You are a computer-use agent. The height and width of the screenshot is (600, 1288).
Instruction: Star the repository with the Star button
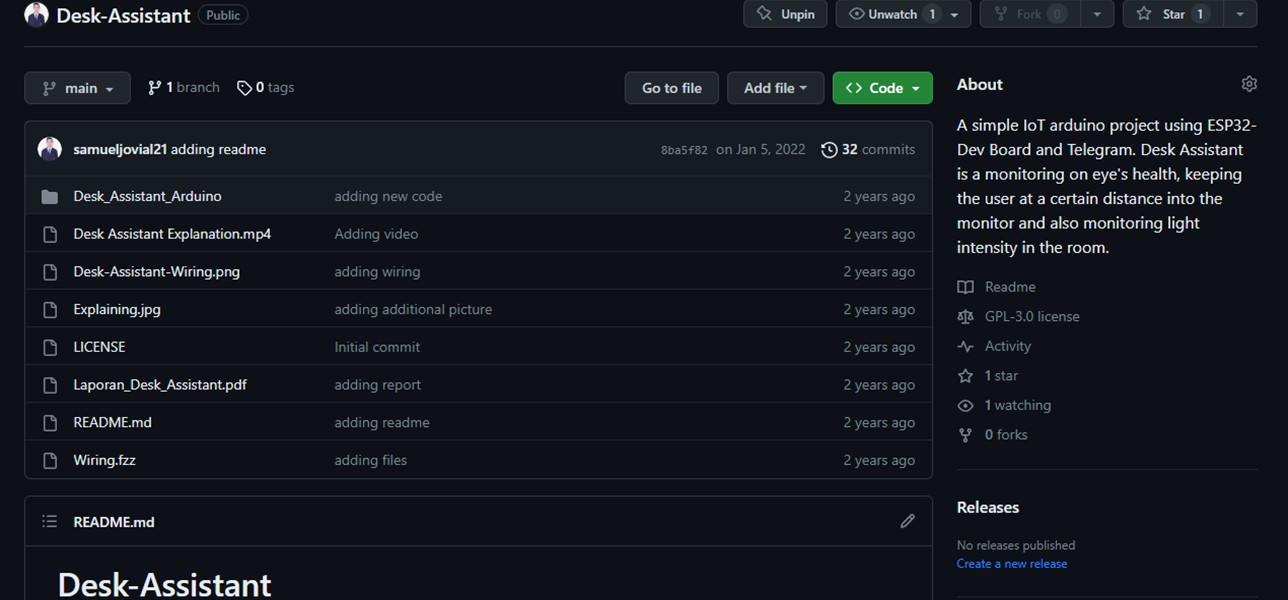coord(1172,14)
